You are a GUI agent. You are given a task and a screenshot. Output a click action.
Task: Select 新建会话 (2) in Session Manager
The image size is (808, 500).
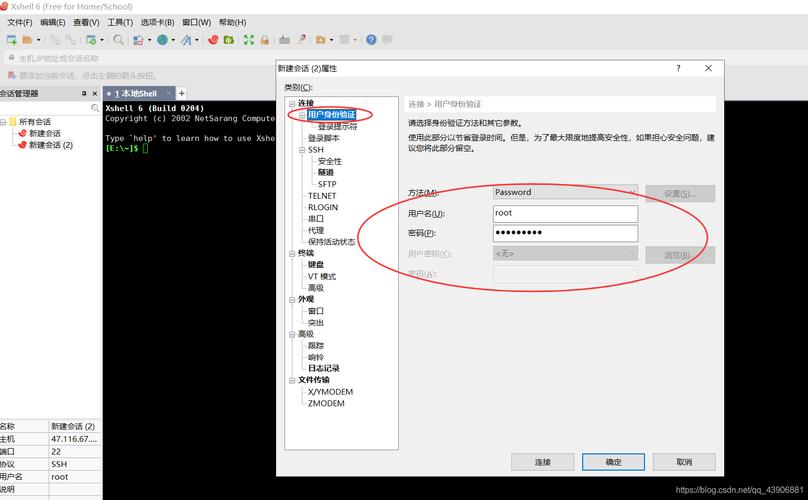click(50, 145)
